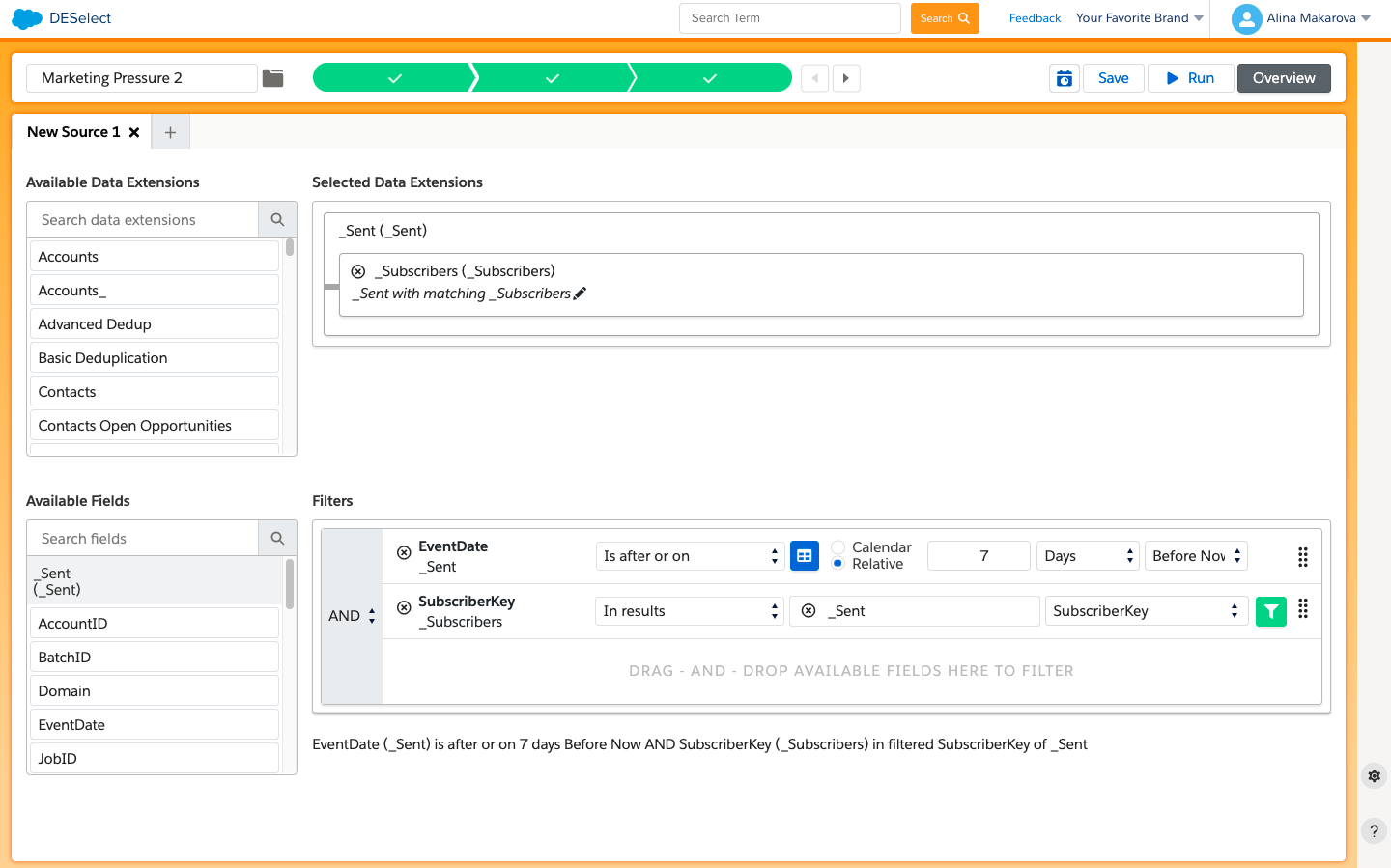1391x868 pixels.
Task: Click the pencil icon to edit the relation
Action: click(580, 294)
